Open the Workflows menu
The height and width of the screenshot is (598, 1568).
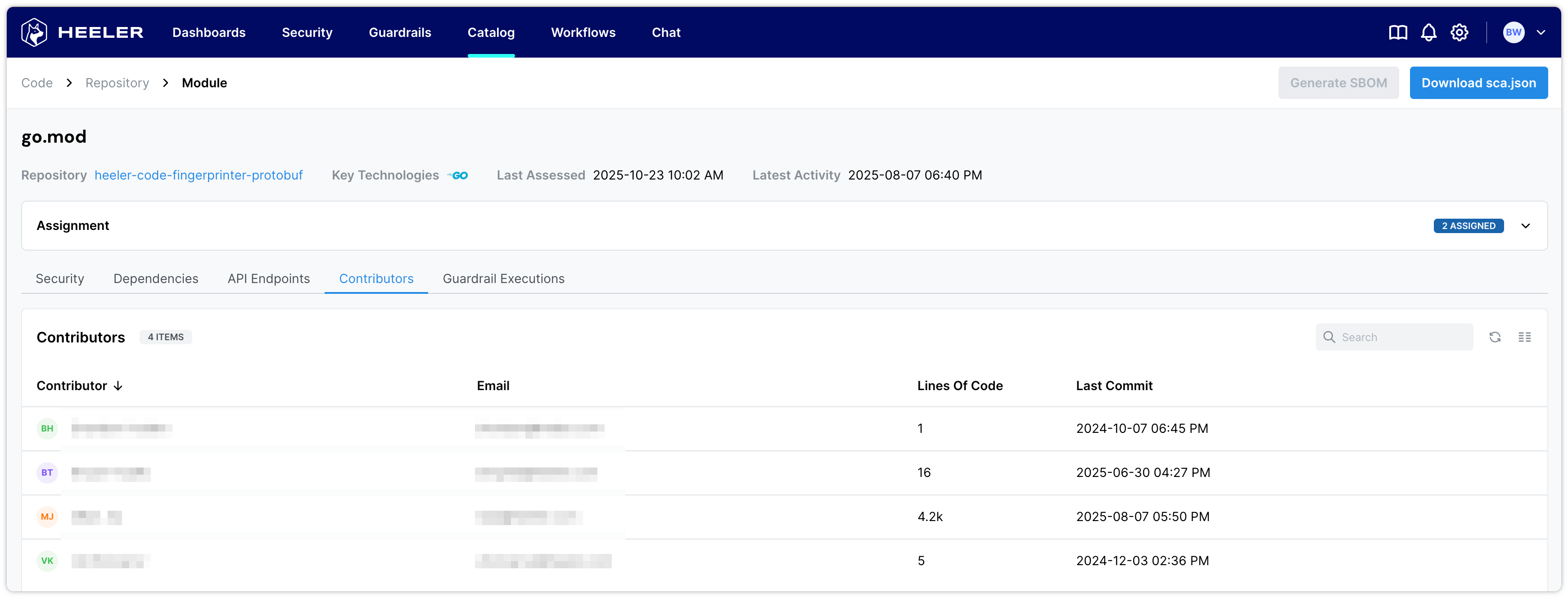583,33
